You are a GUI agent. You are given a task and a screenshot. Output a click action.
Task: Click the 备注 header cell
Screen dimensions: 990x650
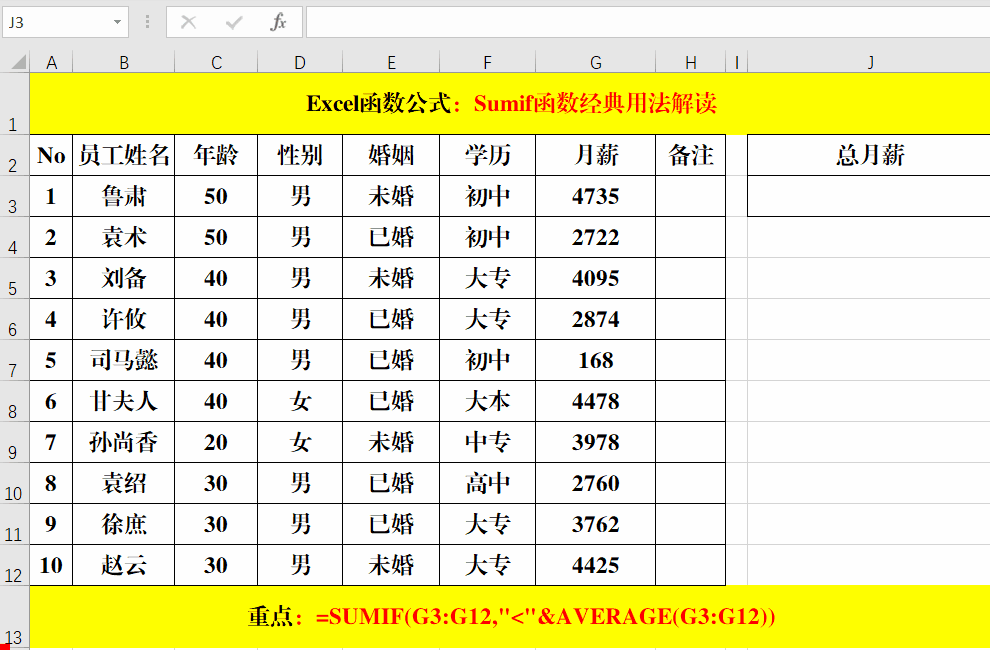tap(691, 155)
